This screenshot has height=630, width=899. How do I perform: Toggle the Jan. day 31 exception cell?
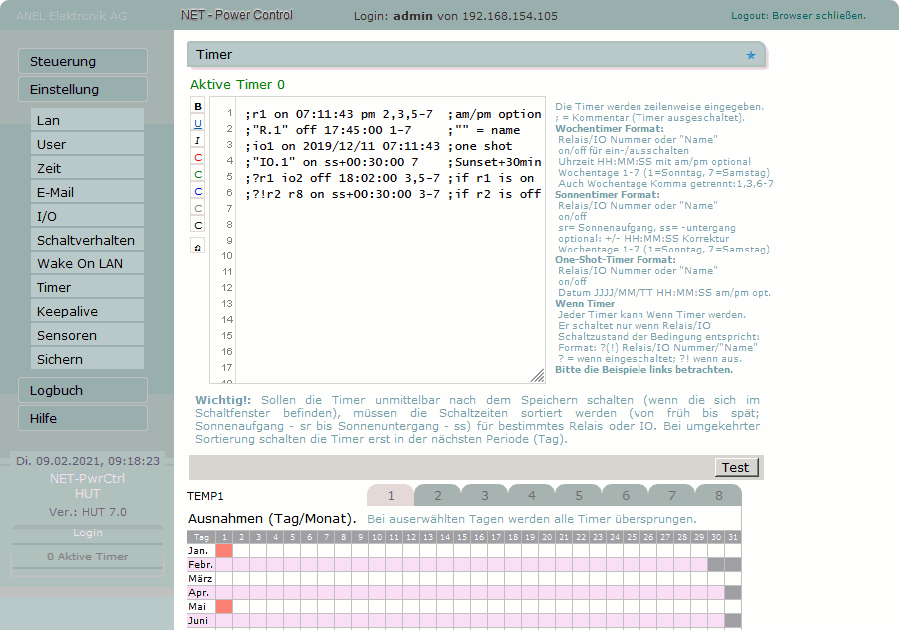click(733, 551)
